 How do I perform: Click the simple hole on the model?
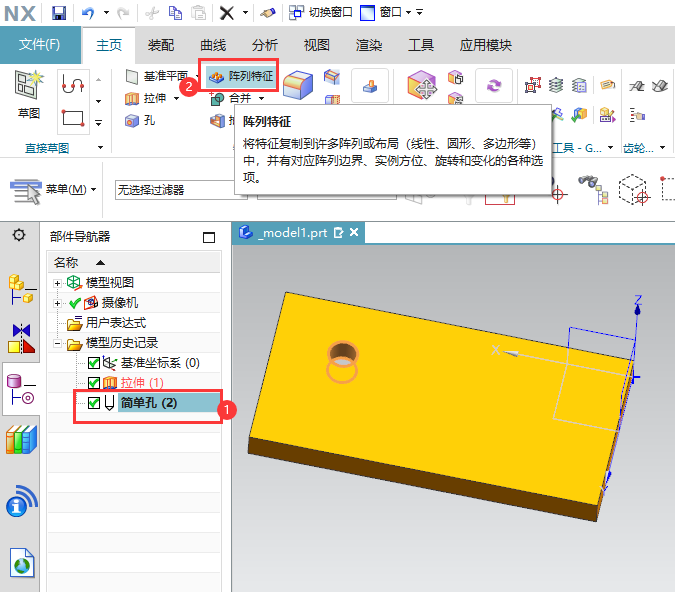pos(342,353)
